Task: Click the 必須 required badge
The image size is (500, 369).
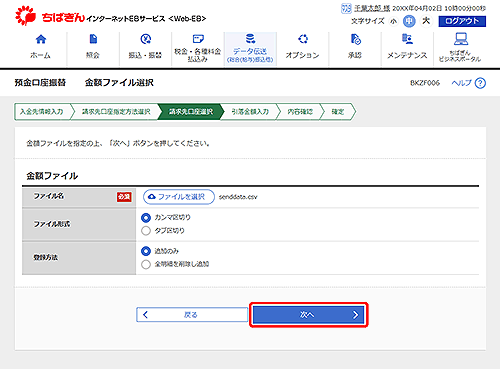Action: tap(124, 197)
